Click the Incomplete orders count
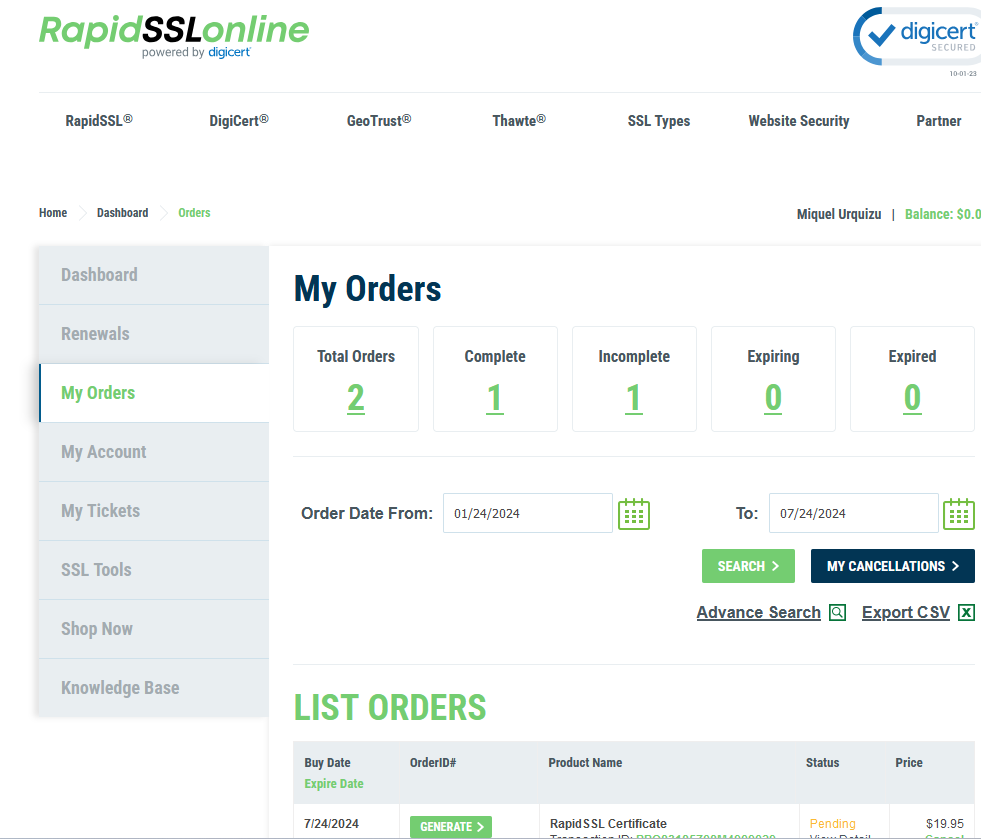Viewport: 981px width, 839px height. point(634,399)
